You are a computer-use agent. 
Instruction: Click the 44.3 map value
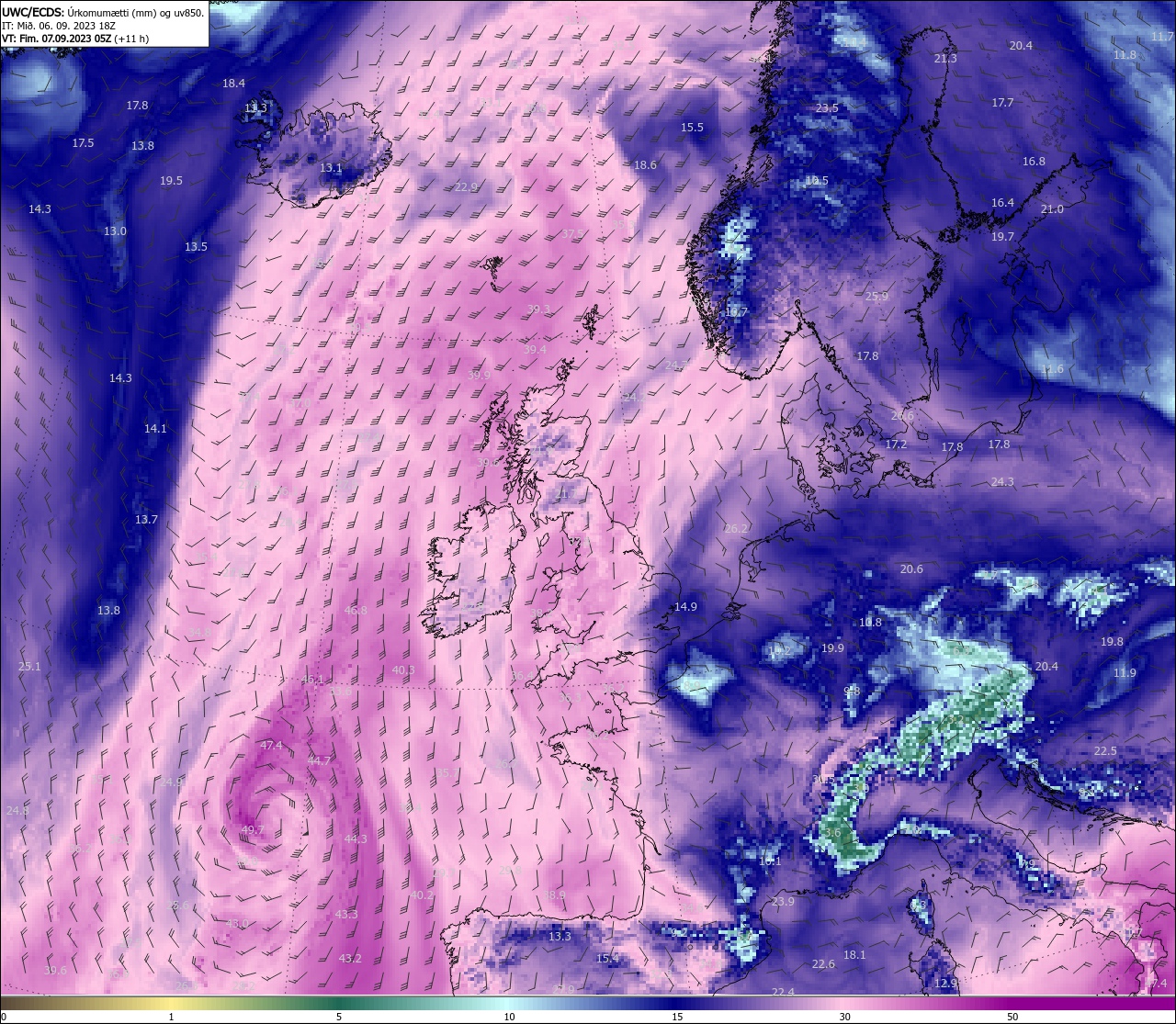(356, 838)
